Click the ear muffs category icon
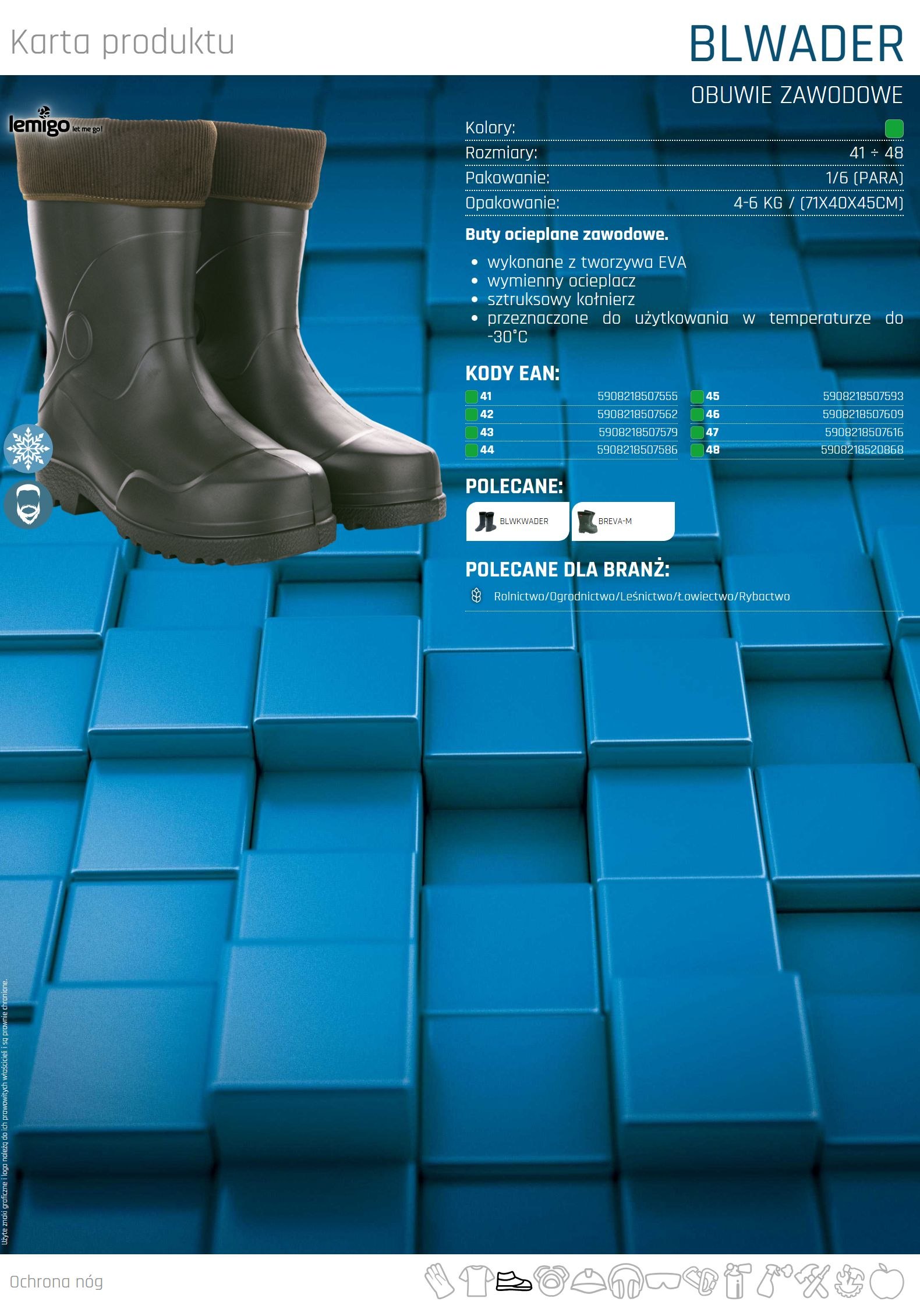920x1316 pixels. tap(625, 1280)
